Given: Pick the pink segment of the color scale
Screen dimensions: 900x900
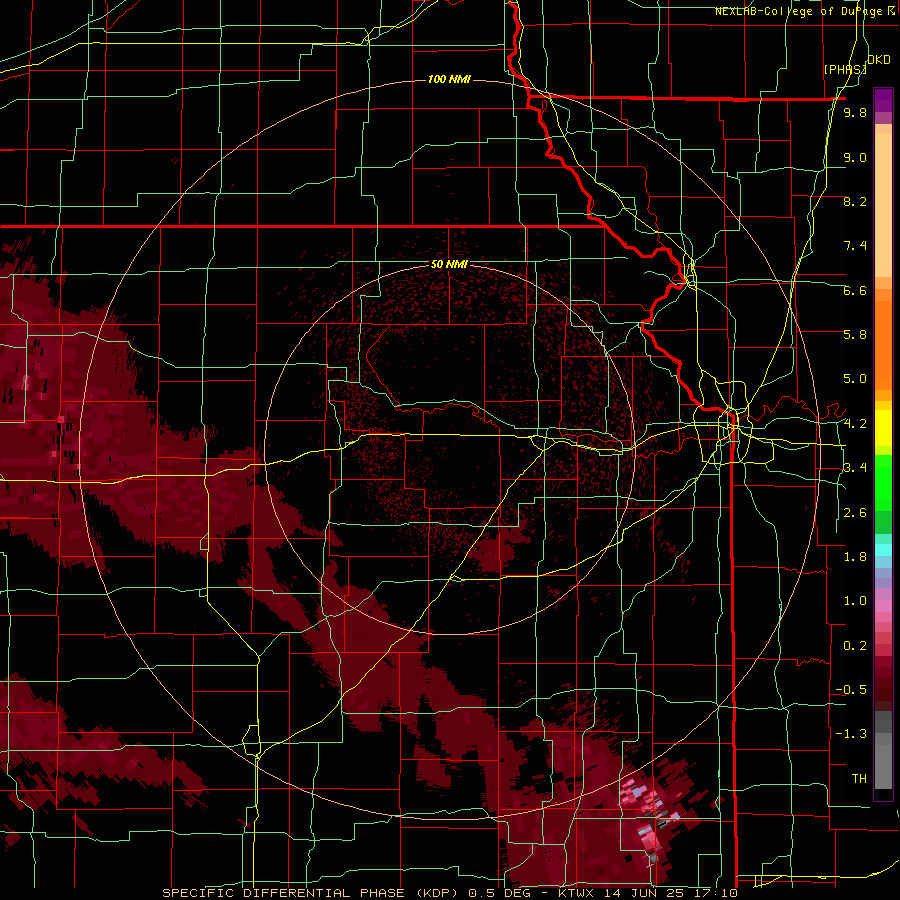Looking at the screenshot, I should pyautogui.click(x=883, y=607).
